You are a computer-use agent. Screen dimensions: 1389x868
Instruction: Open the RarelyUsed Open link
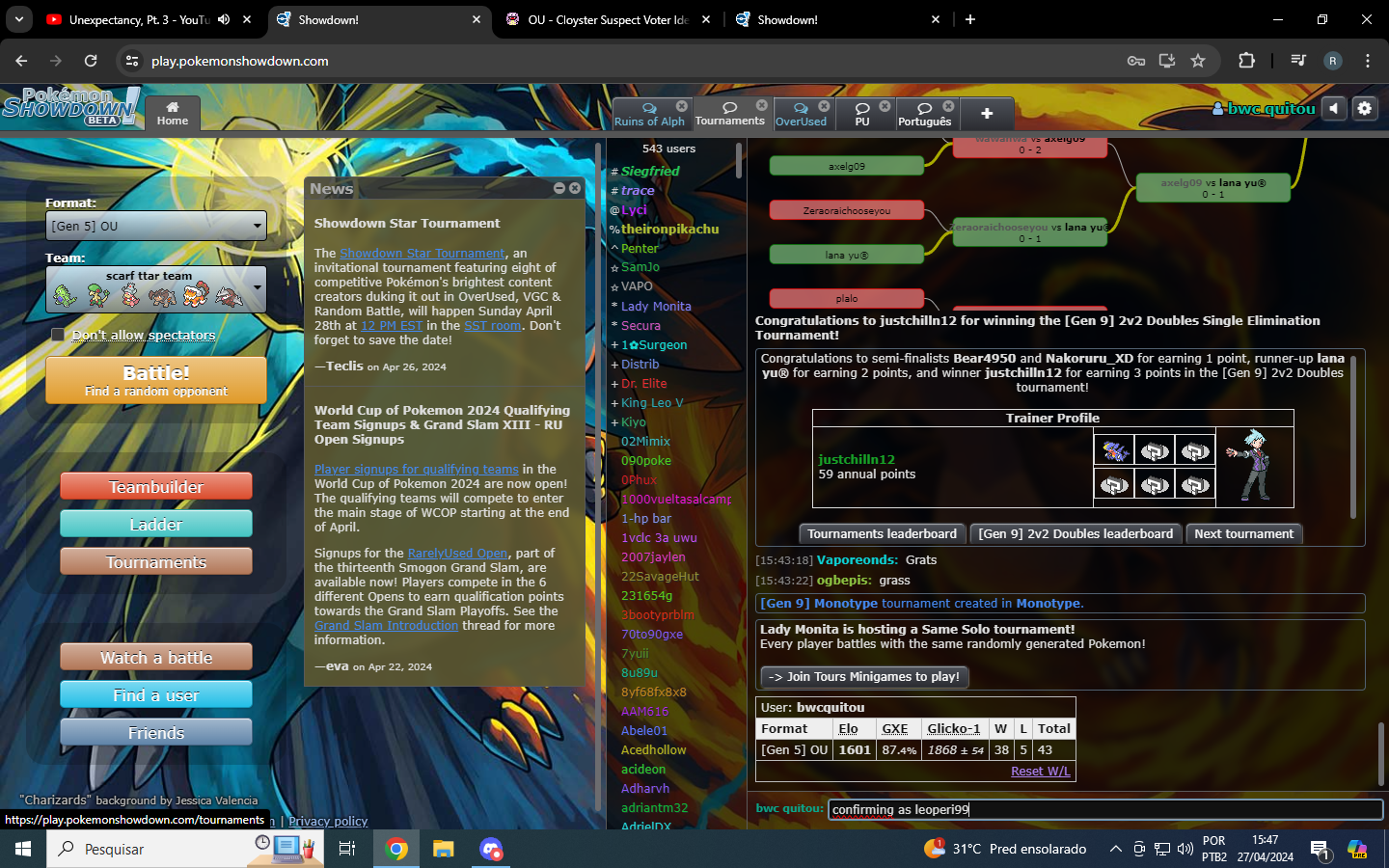pos(457,553)
